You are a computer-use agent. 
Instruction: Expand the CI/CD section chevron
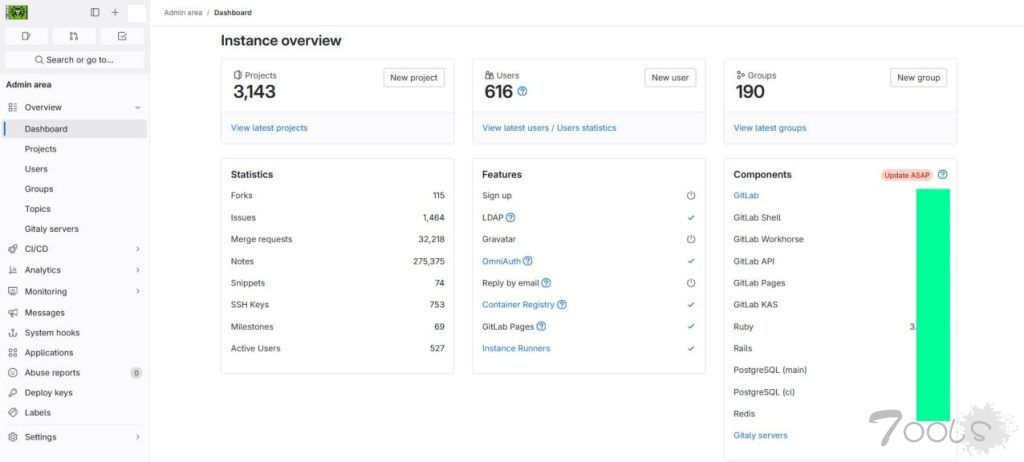(137, 249)
